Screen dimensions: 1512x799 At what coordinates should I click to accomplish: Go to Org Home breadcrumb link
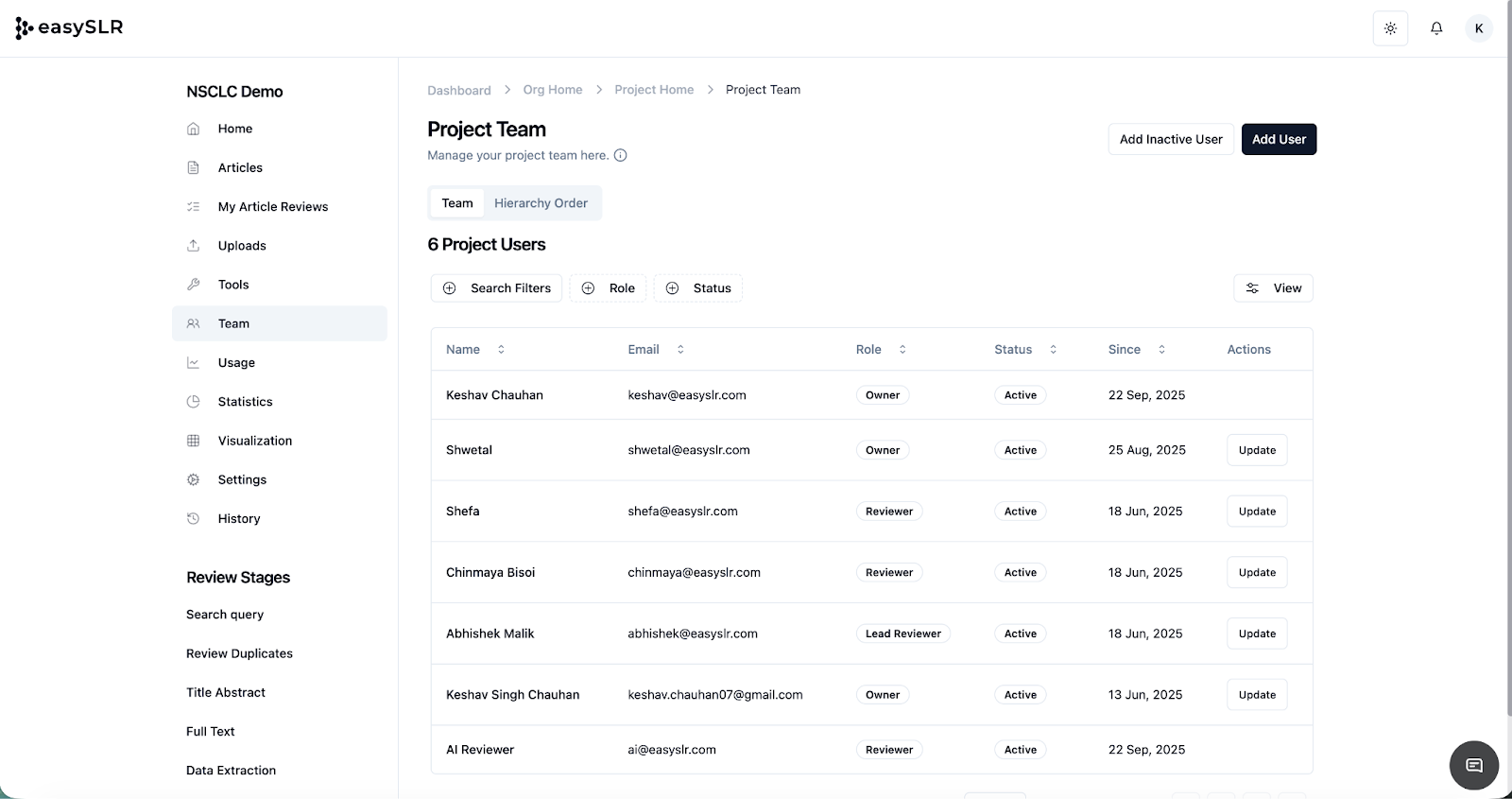pos(553,90)
